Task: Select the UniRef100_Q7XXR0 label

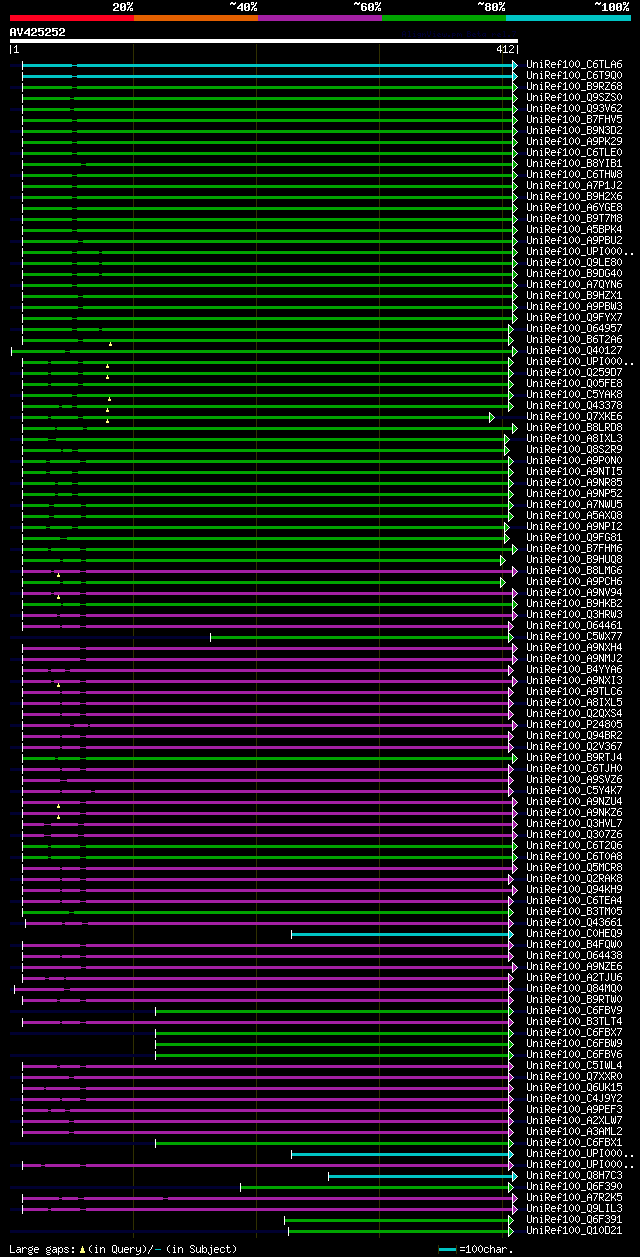Action: (574, 1076)
